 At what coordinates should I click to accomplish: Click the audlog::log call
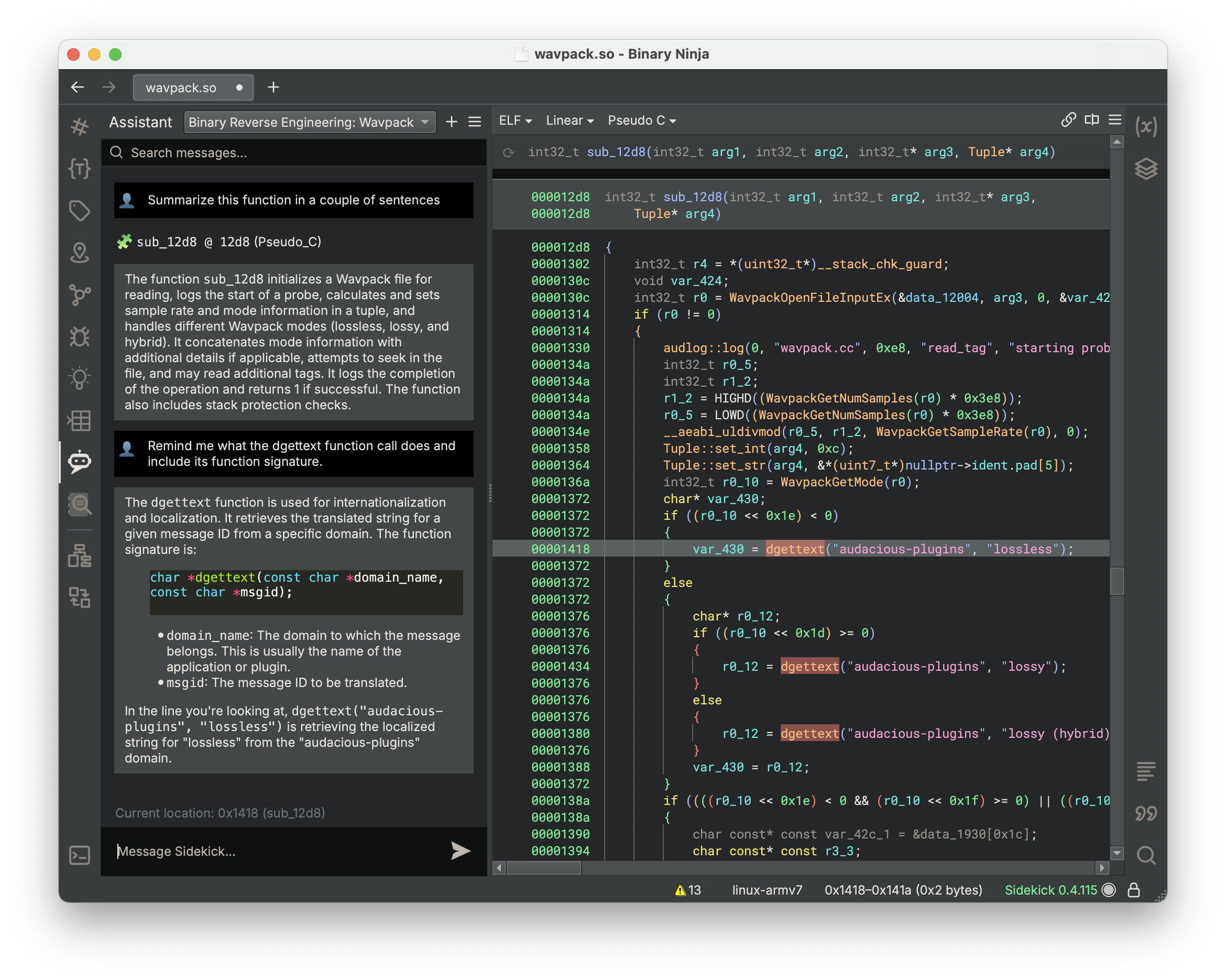[x=704, y=348]
